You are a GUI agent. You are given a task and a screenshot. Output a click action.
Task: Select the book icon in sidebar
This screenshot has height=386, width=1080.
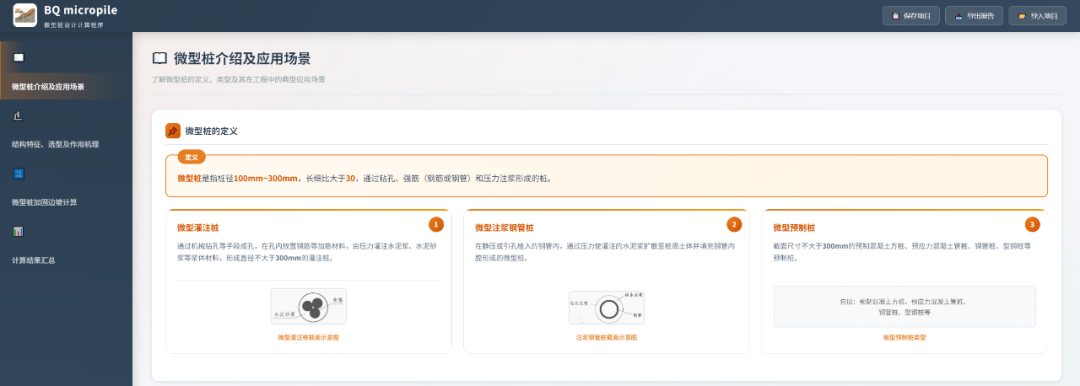[x=19, y=57]
